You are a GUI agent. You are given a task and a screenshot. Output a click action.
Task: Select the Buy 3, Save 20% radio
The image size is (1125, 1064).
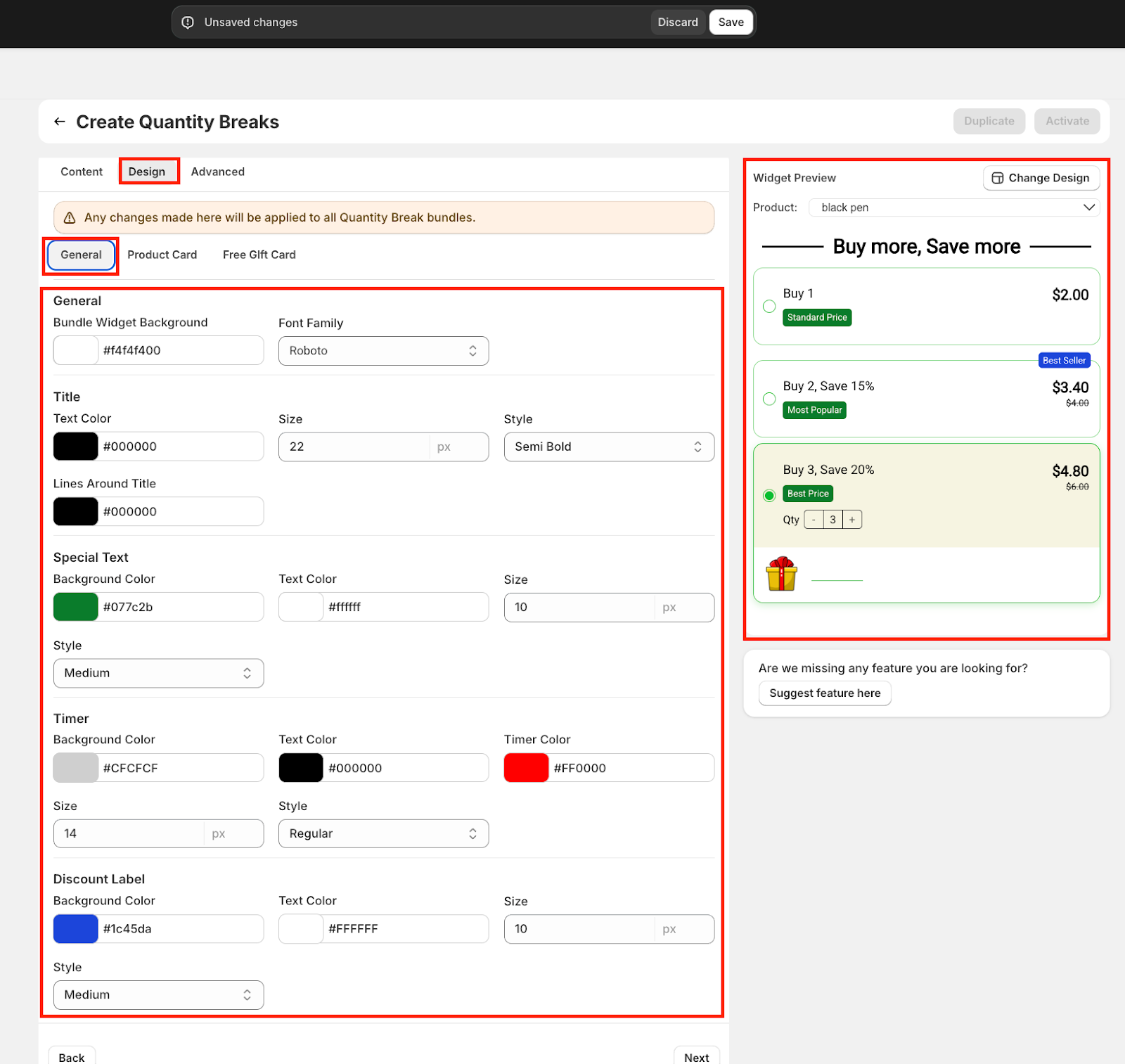pos(769,495)
